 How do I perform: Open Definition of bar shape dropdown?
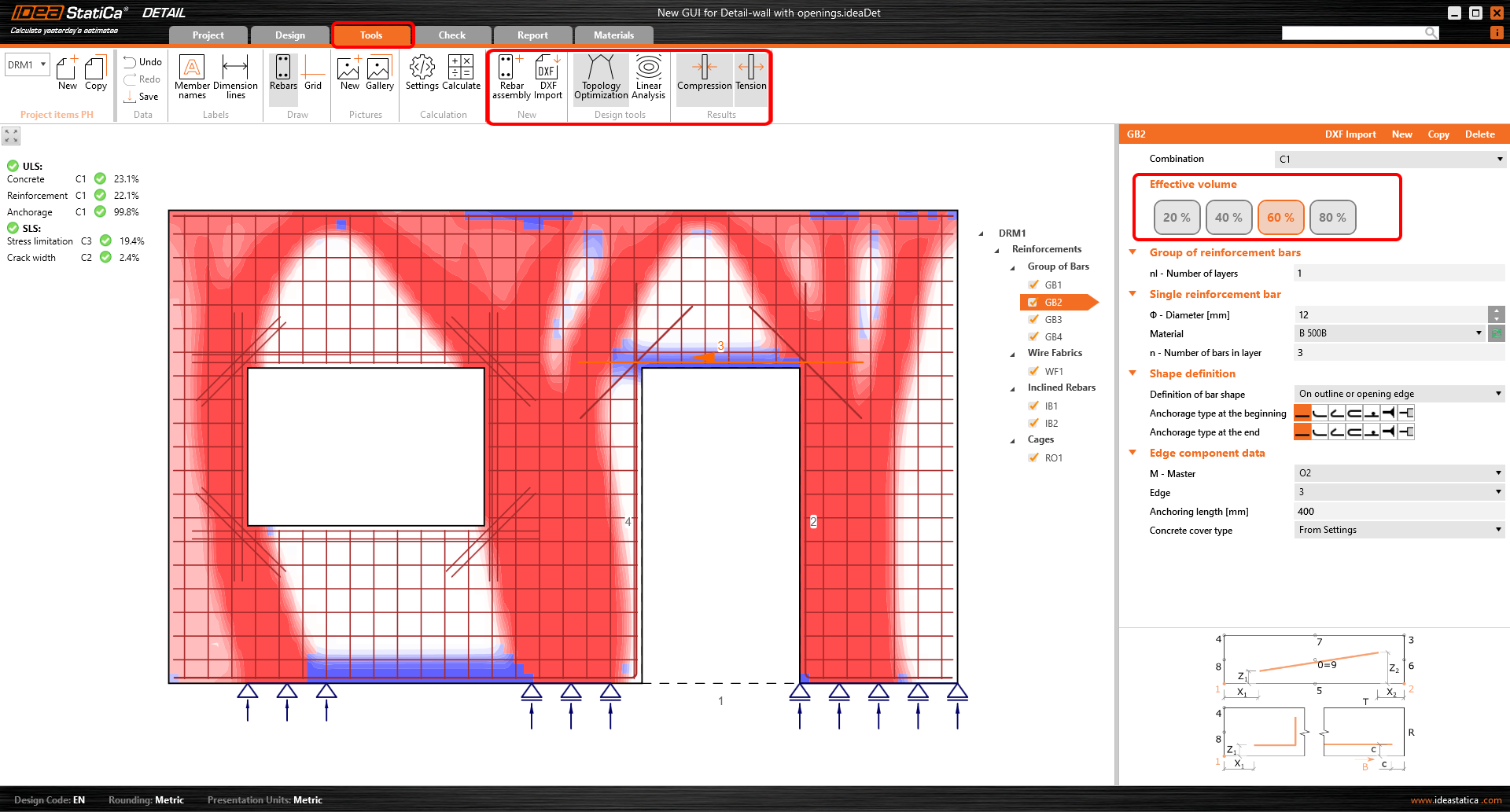click(x=1398, y=394)
